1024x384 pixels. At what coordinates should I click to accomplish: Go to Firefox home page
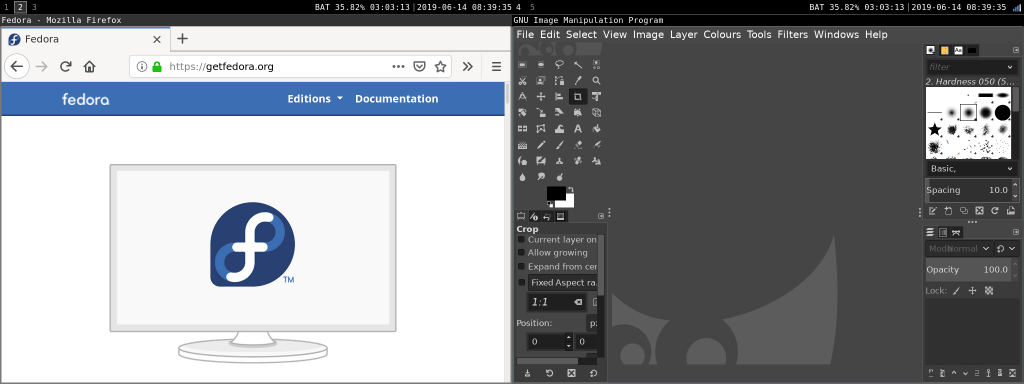click(89, 66)
